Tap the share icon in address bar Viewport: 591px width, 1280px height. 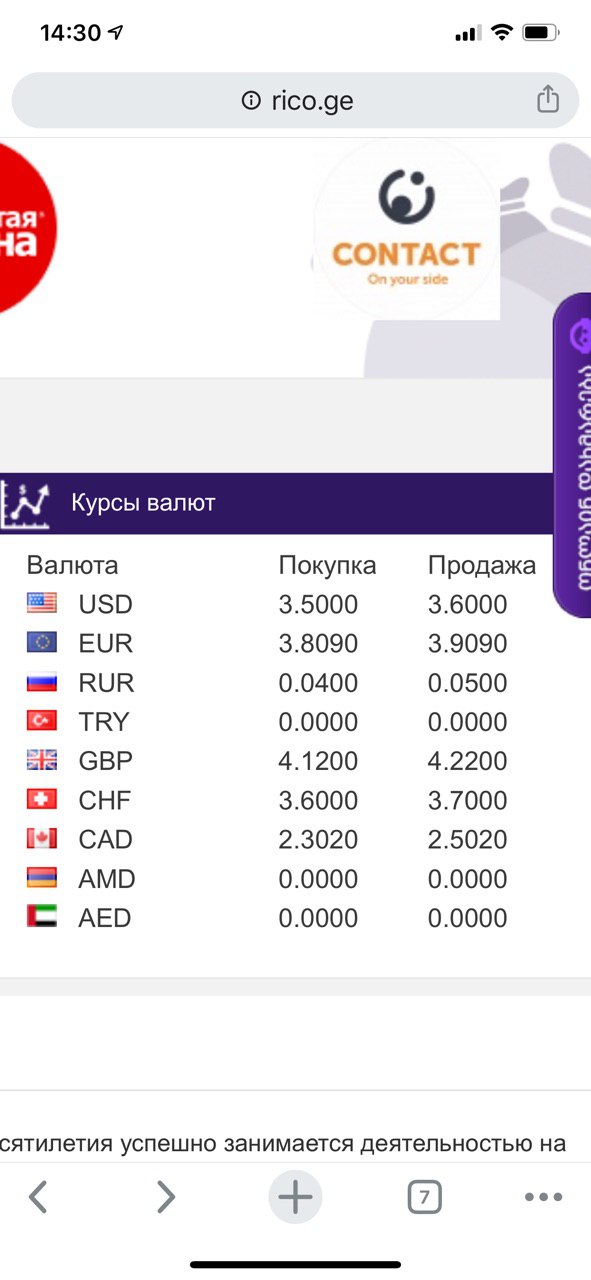coord(547,100)
